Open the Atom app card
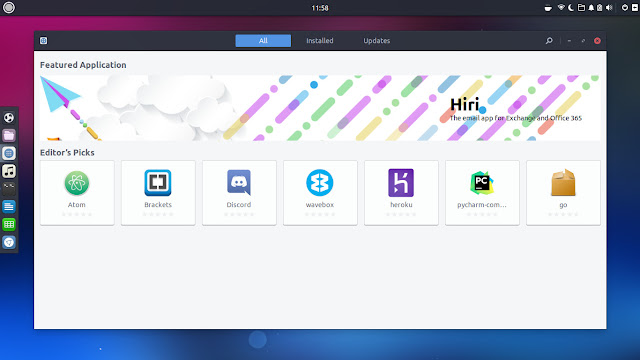This screenshot has width=640, height=360. (x=77, y=193)
